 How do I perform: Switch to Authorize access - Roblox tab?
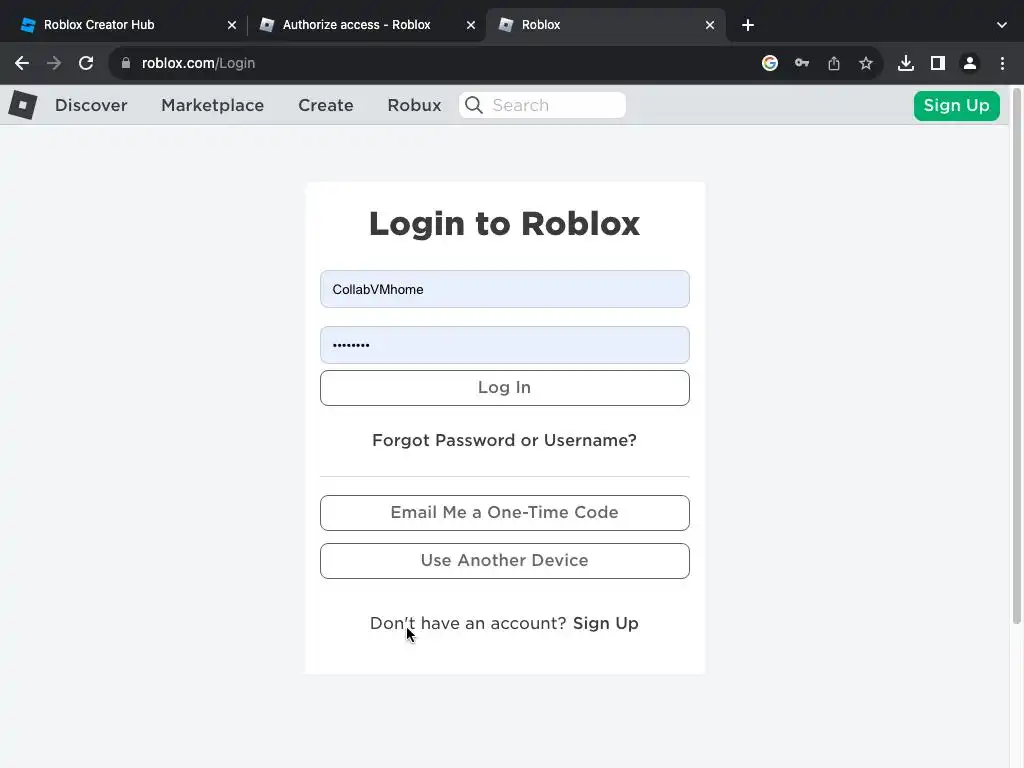point(366,25)
